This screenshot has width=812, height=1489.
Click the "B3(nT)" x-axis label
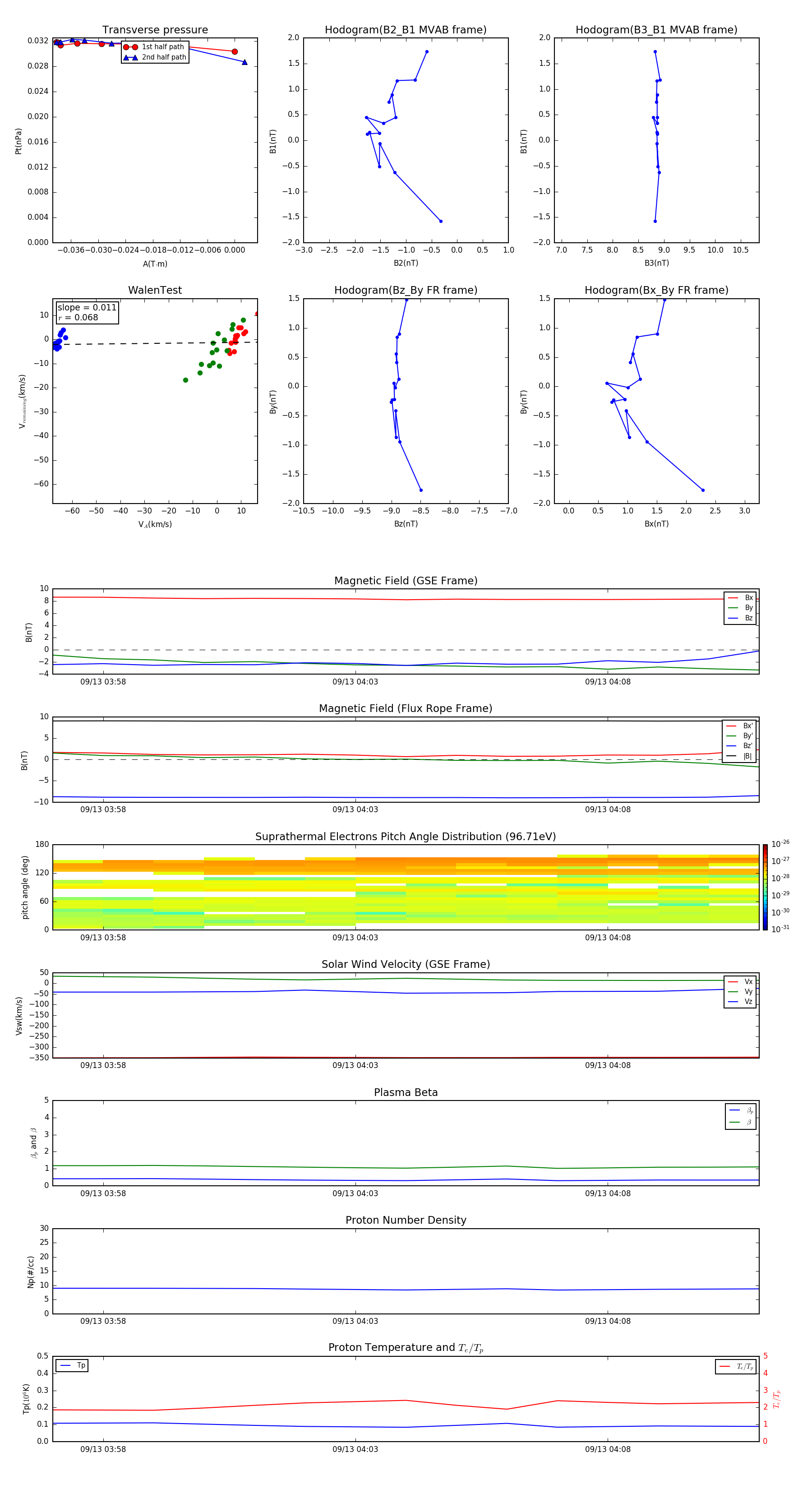[656, 264]
